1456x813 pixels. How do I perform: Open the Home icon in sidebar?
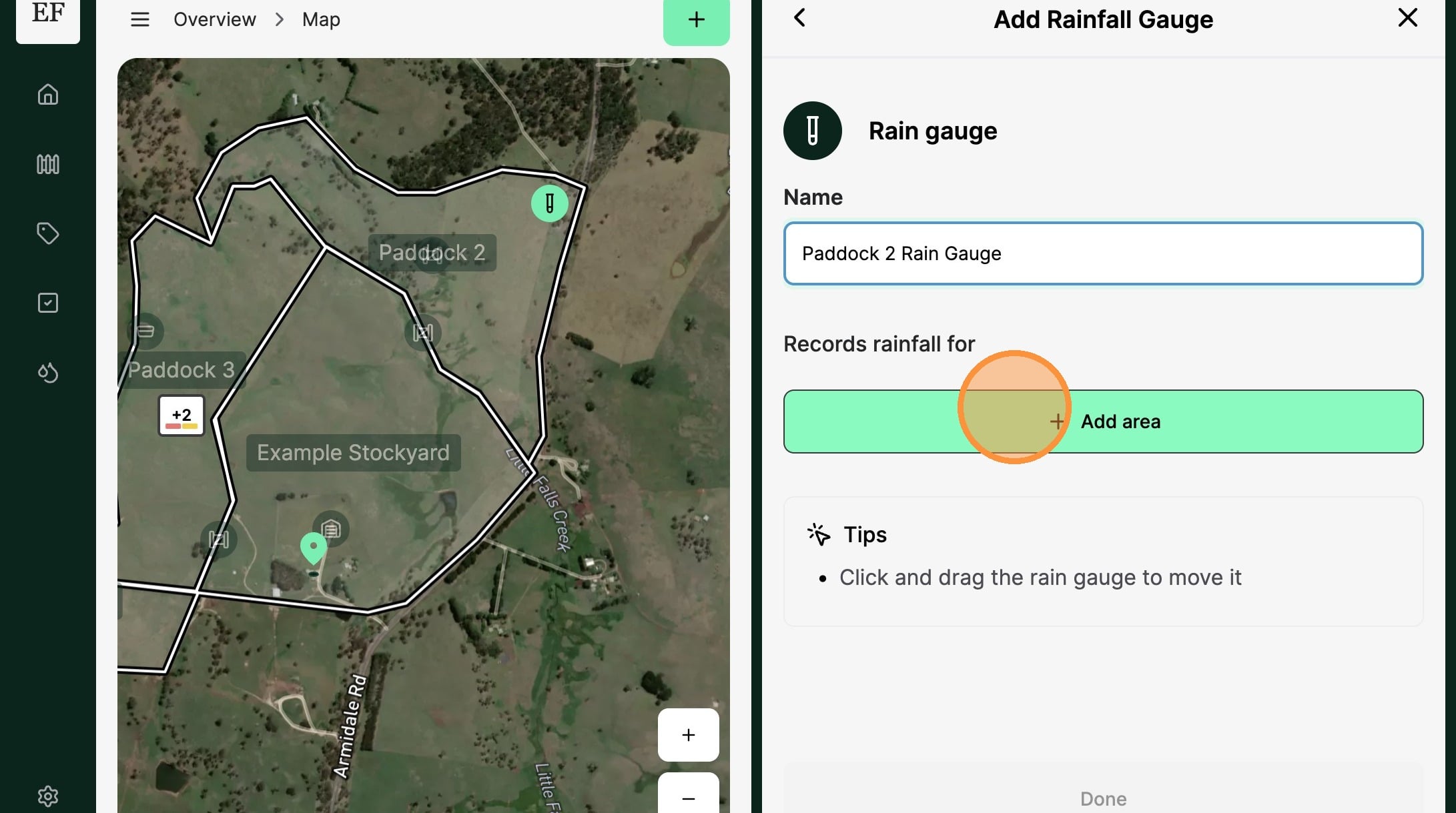click(x=48, y=95)
